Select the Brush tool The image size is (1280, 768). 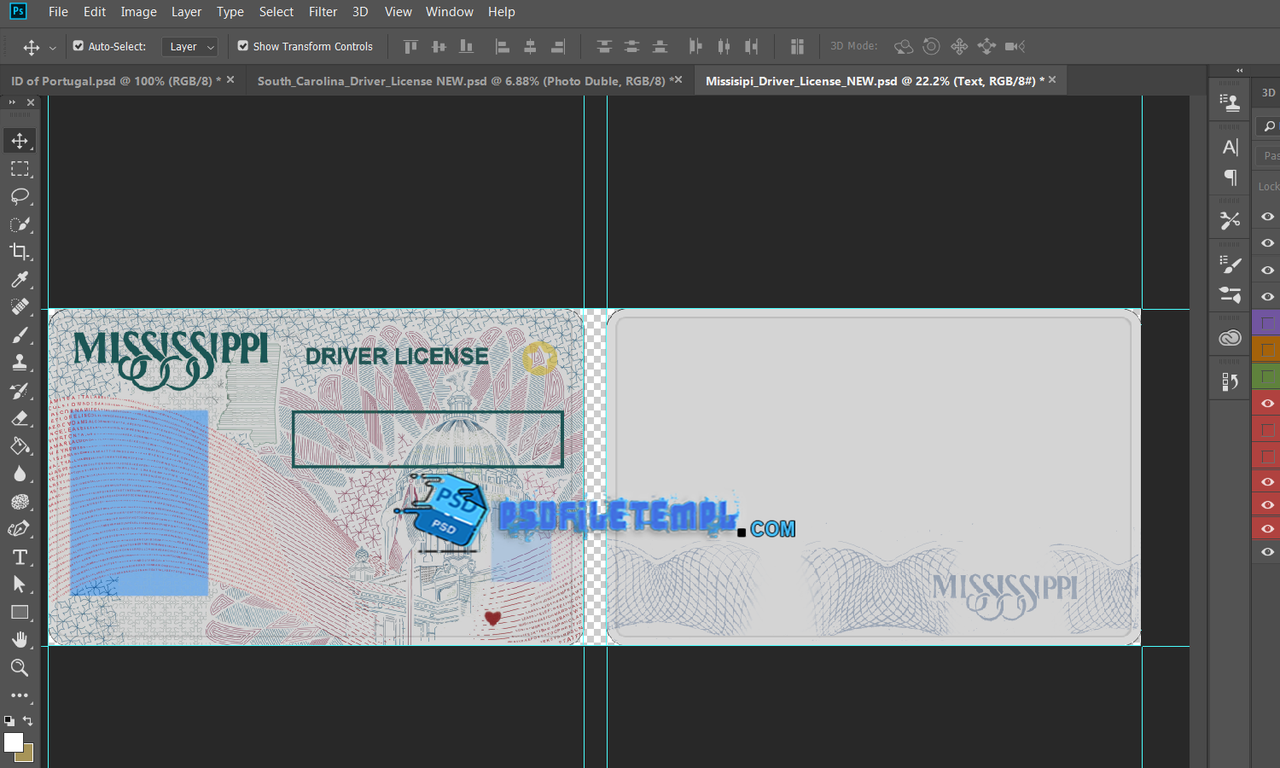point(20,335)
